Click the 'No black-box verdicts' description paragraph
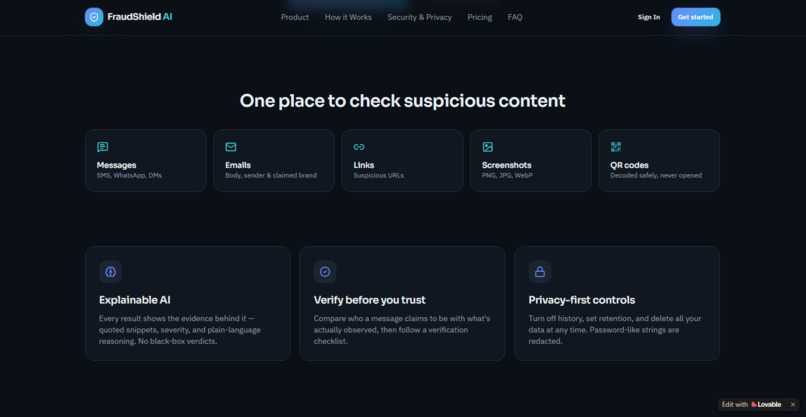 coord(180,330)
